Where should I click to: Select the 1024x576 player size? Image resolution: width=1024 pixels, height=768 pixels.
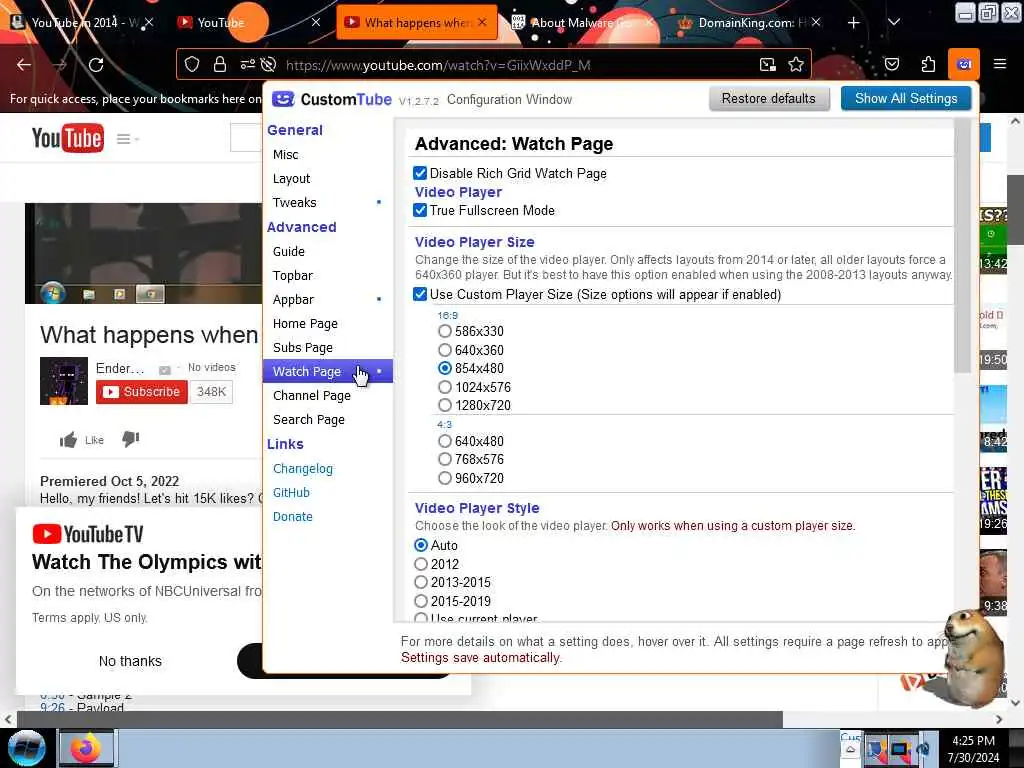(x=445, y=387)
